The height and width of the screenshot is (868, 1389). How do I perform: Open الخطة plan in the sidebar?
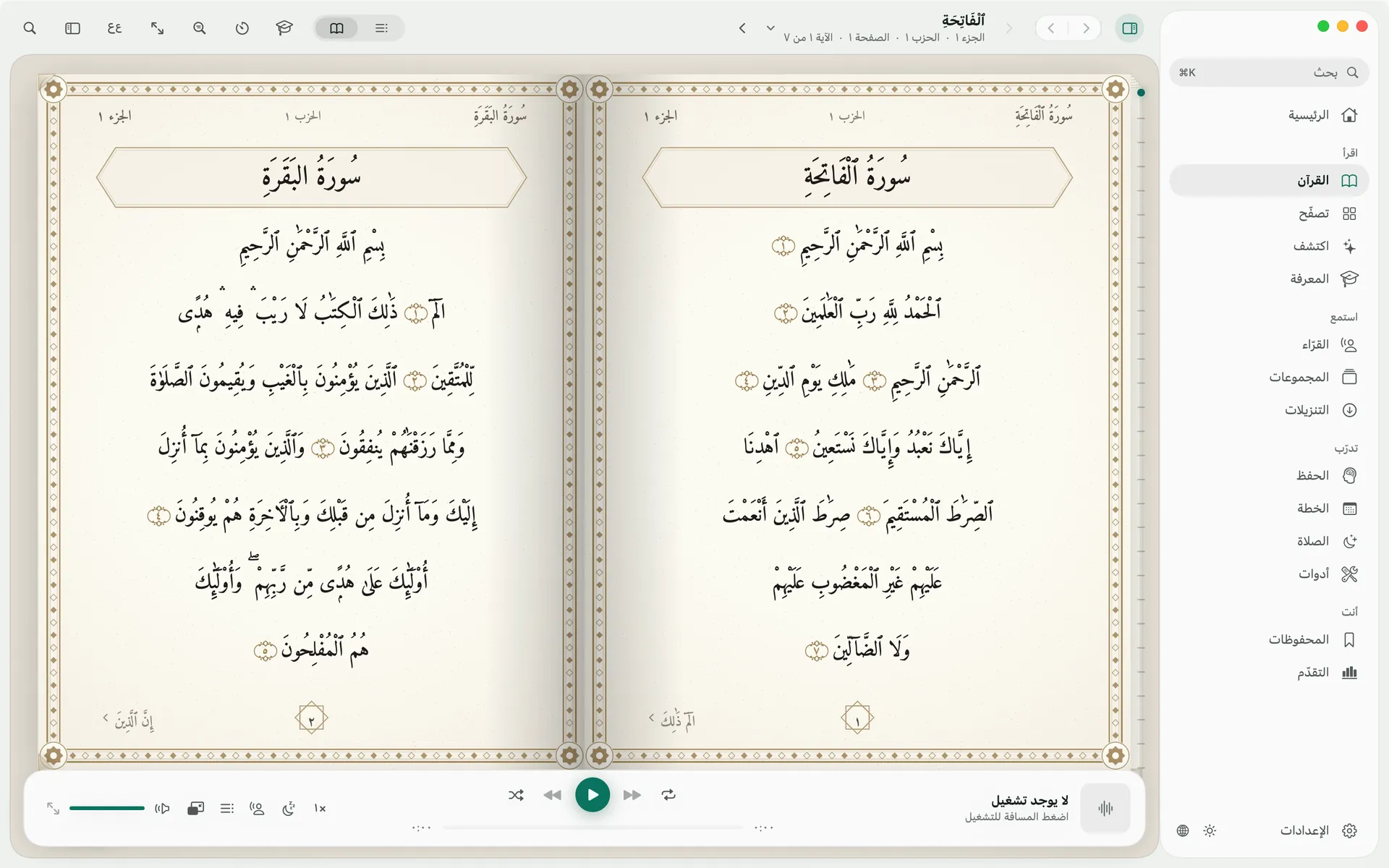coord(1269,509)
